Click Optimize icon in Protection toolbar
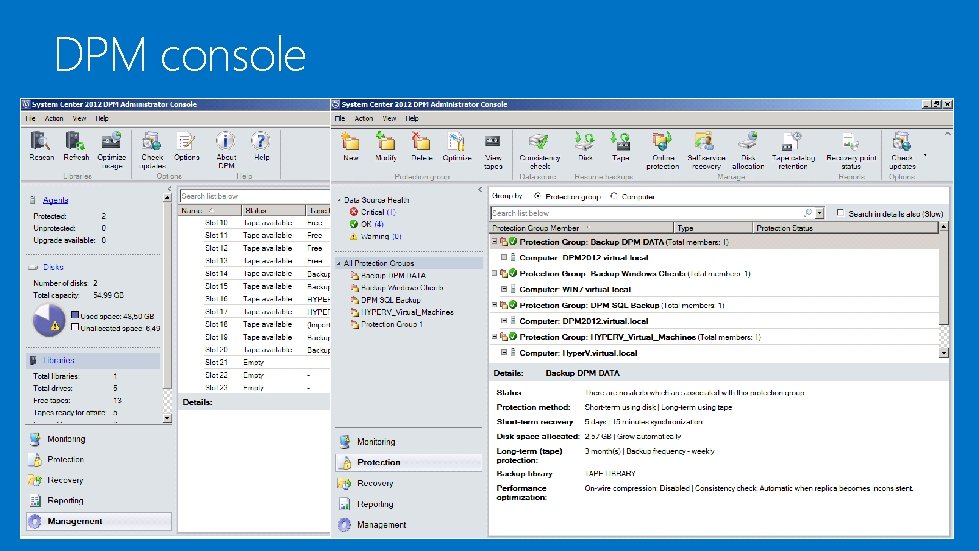 (456, 142)
